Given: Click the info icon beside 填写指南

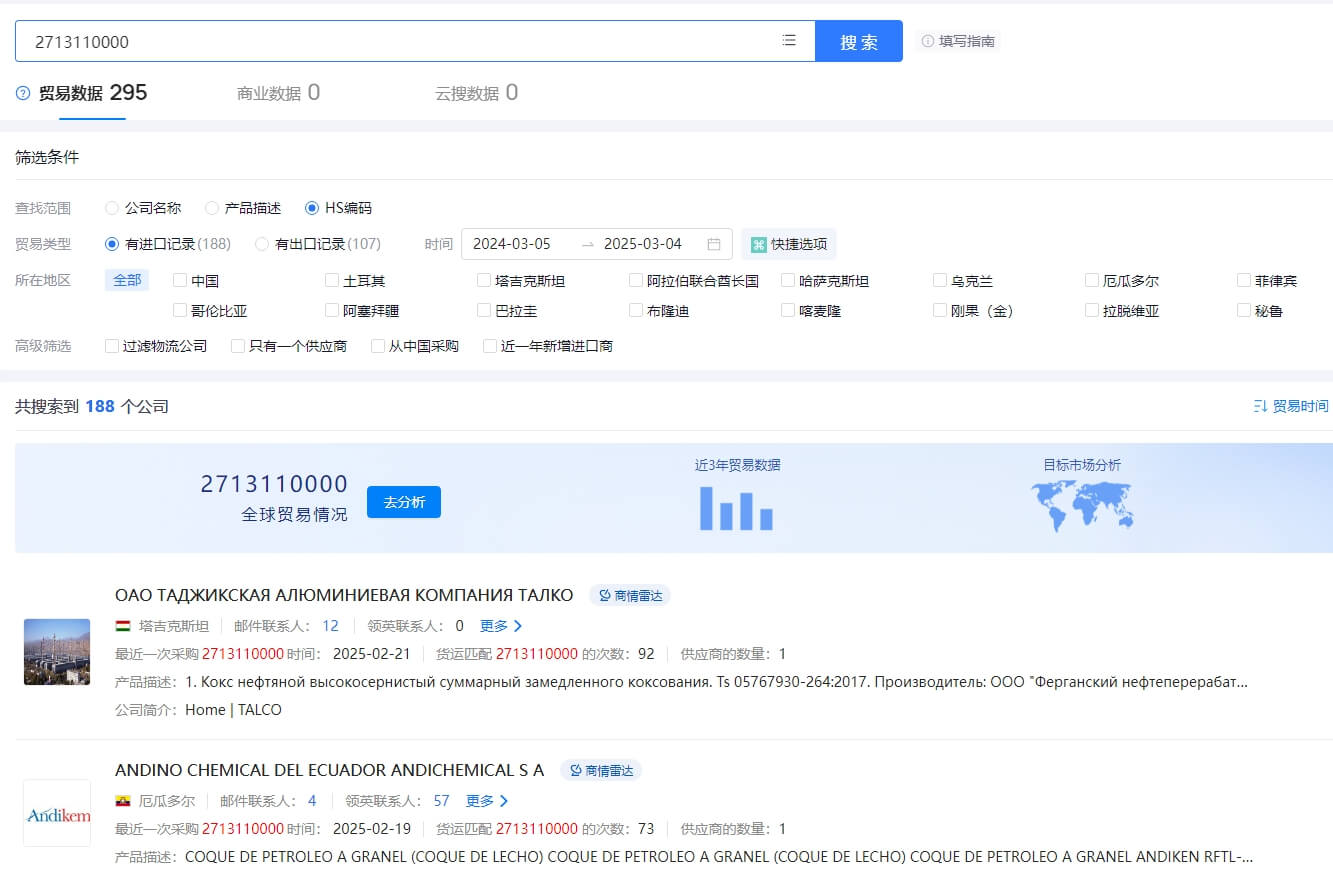Looking at the screenshot, I should point(927,41).
